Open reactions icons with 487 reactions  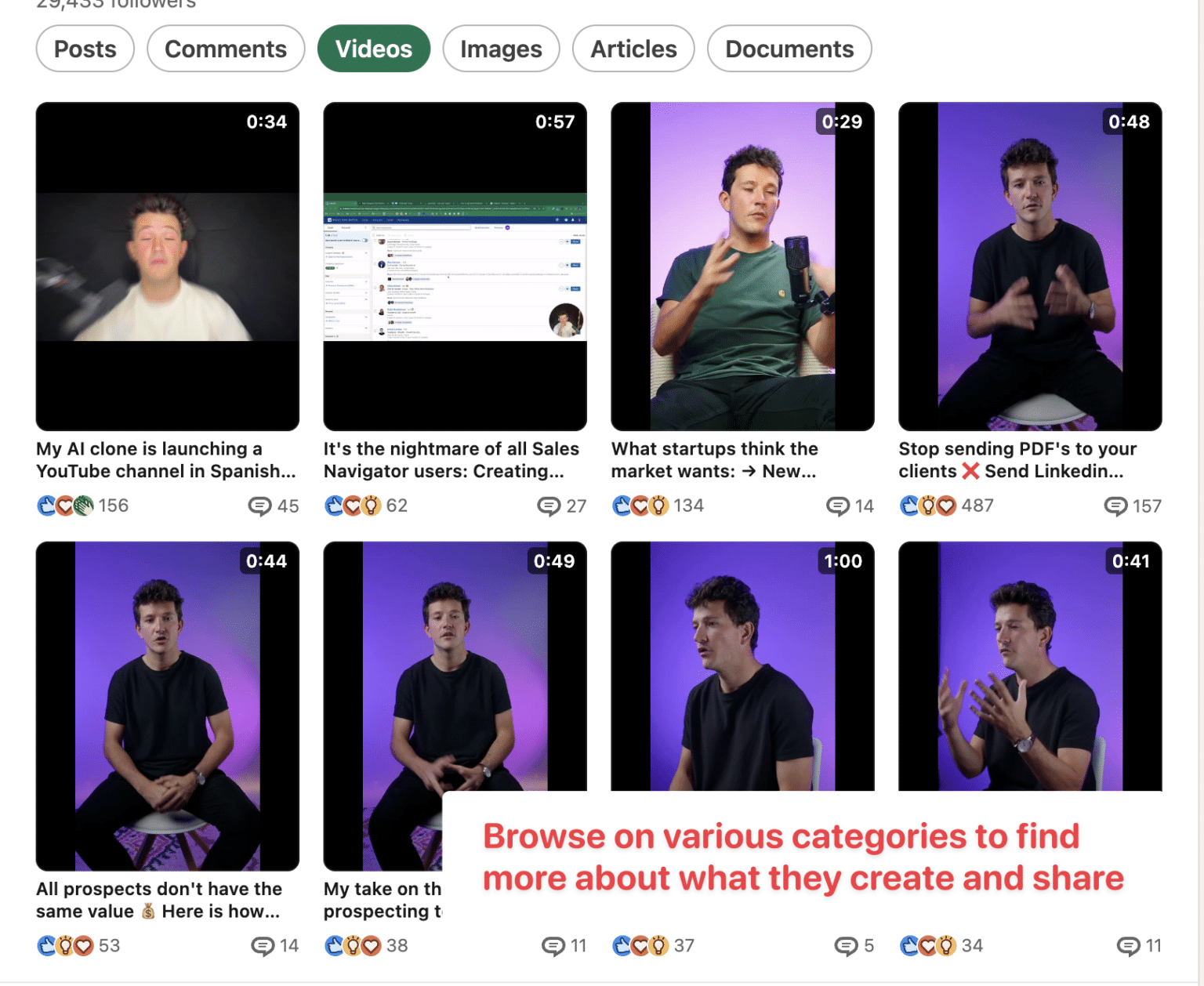pos(927,506)
